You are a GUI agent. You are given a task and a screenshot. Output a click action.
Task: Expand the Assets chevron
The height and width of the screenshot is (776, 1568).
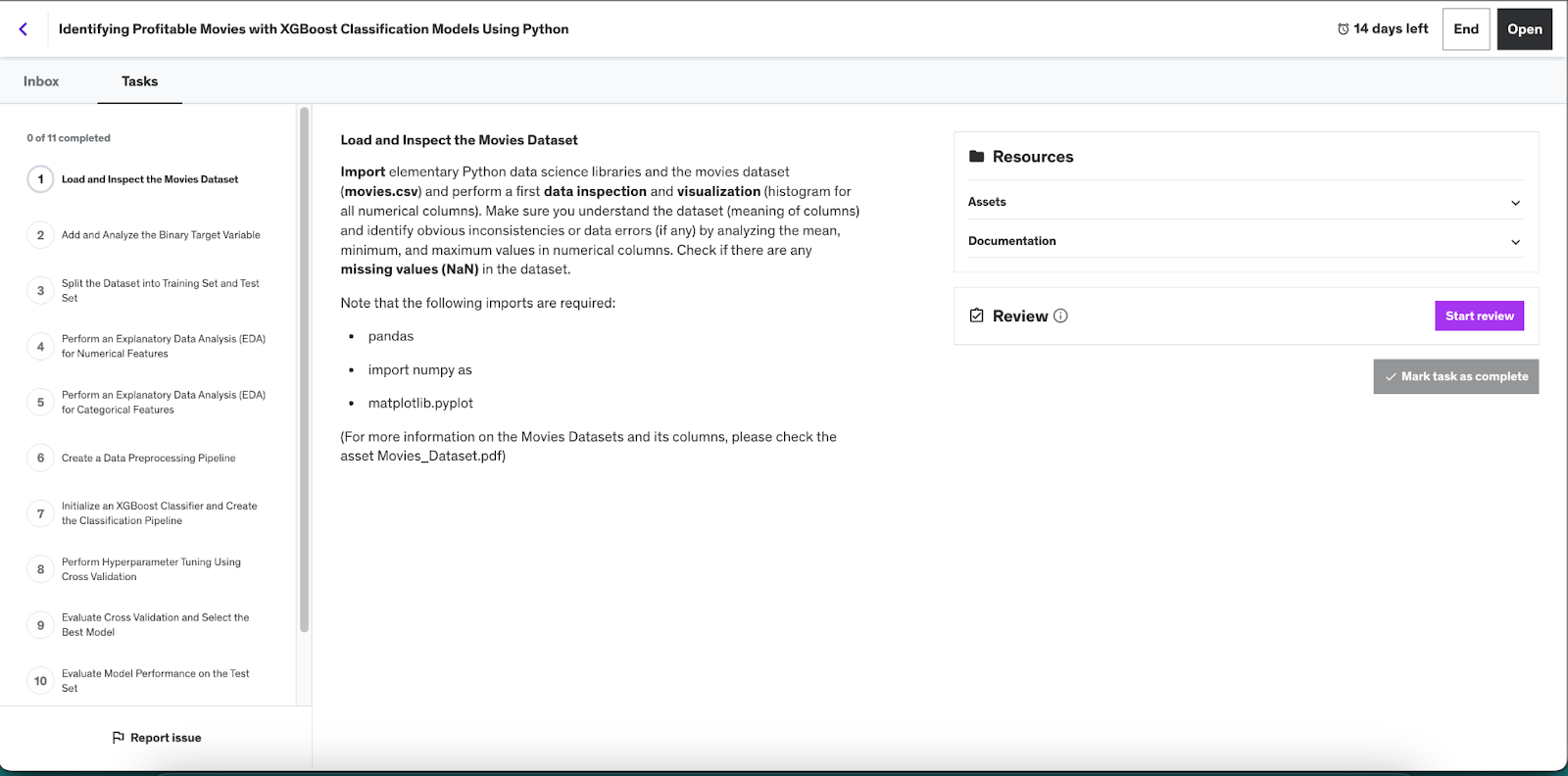click(1515, 203)
